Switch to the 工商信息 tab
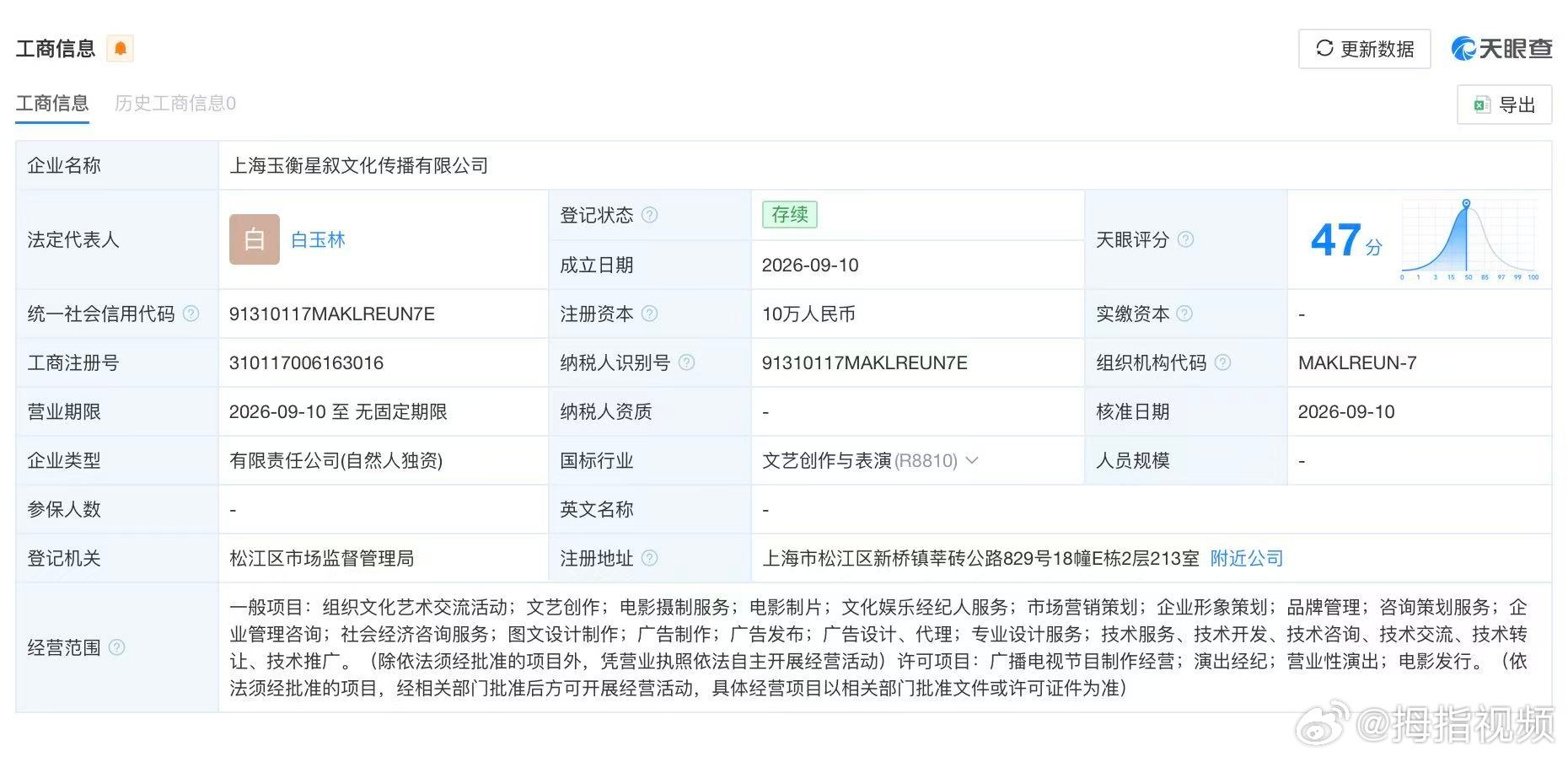Screen dimensions: 1568x762 (52, 104)
